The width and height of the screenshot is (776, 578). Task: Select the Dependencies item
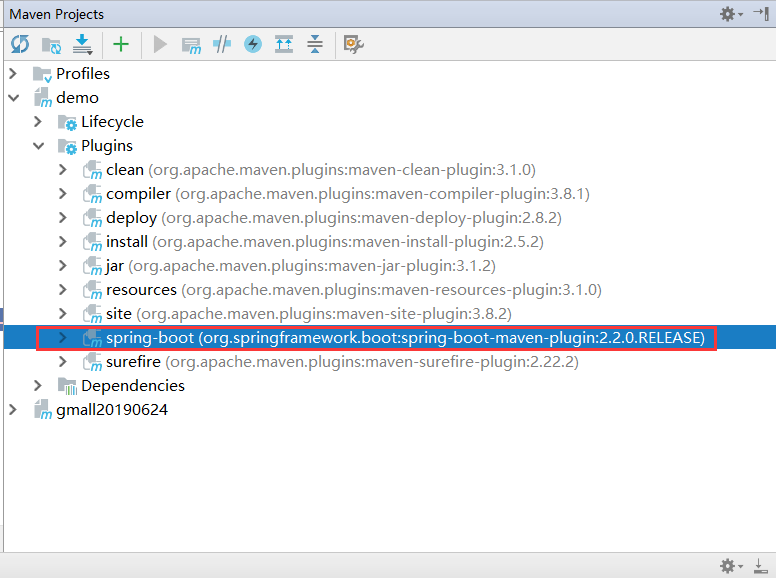pos(133,385)
